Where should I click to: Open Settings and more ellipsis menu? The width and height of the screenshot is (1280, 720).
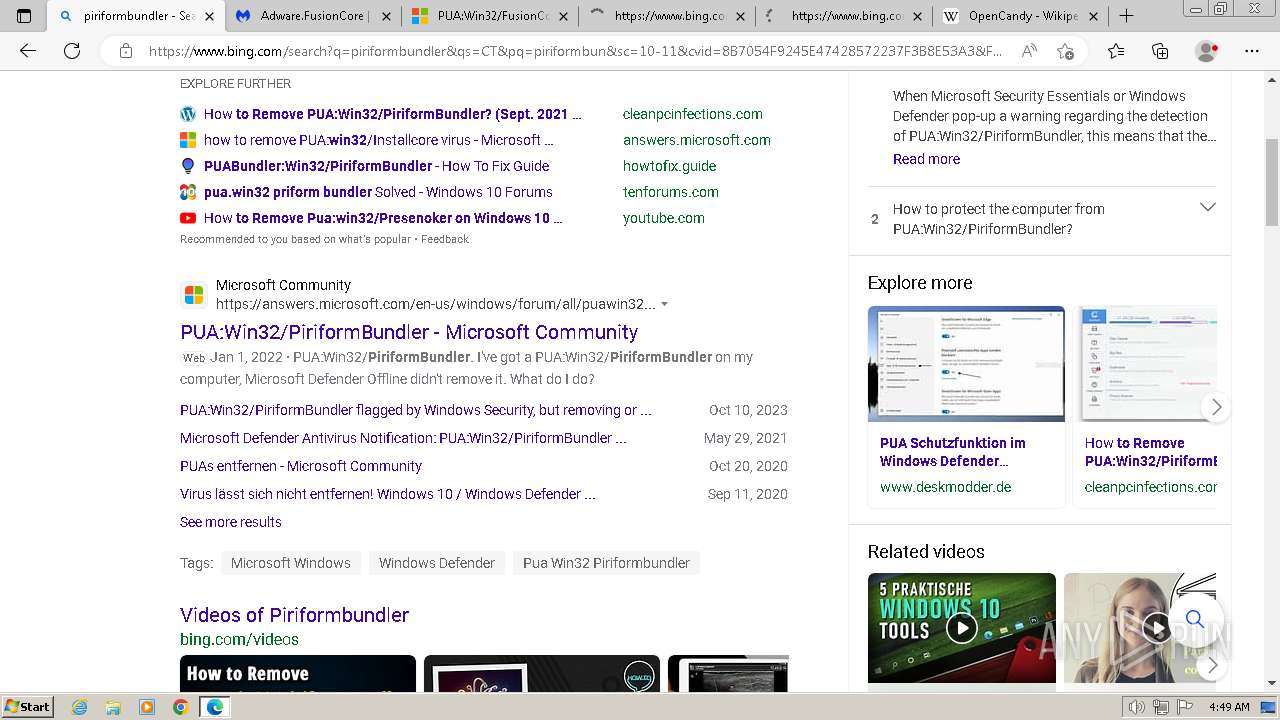tap(1252, 51)
